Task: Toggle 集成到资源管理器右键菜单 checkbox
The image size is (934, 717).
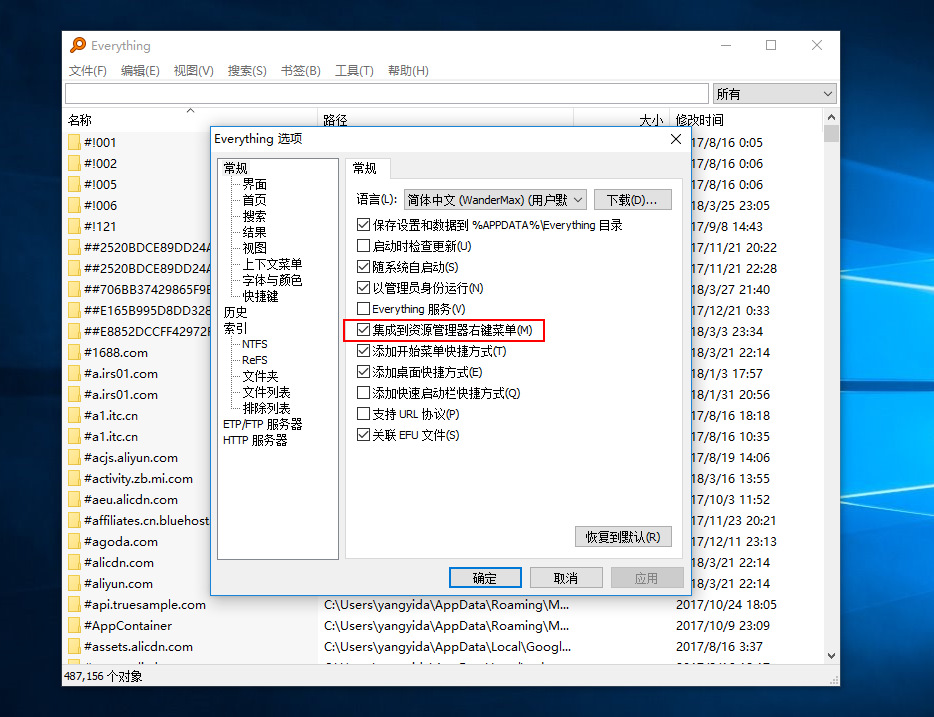Action: (x=363, y=329)
